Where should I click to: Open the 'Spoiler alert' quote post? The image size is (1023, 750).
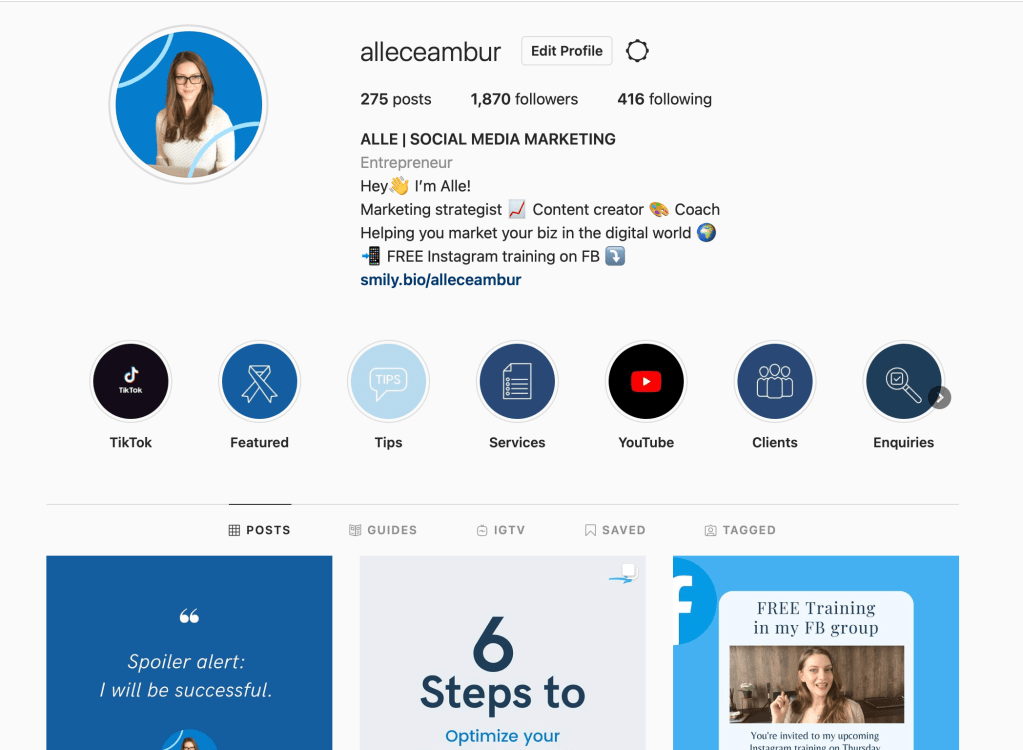[x=189, y=653]
